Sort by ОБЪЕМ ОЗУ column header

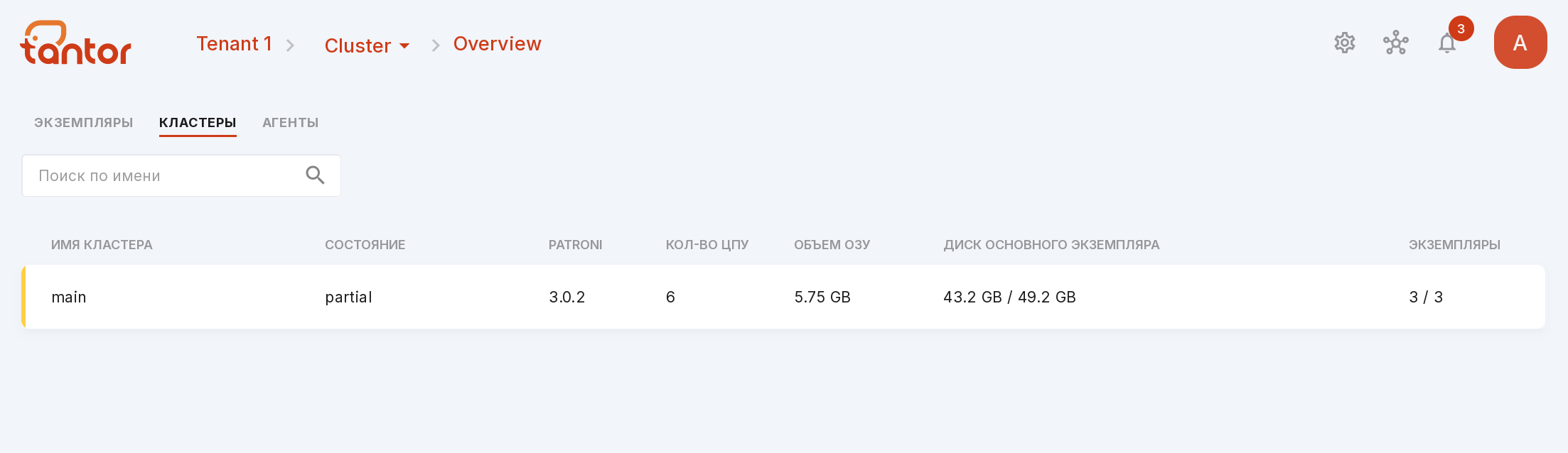point(832,245)
